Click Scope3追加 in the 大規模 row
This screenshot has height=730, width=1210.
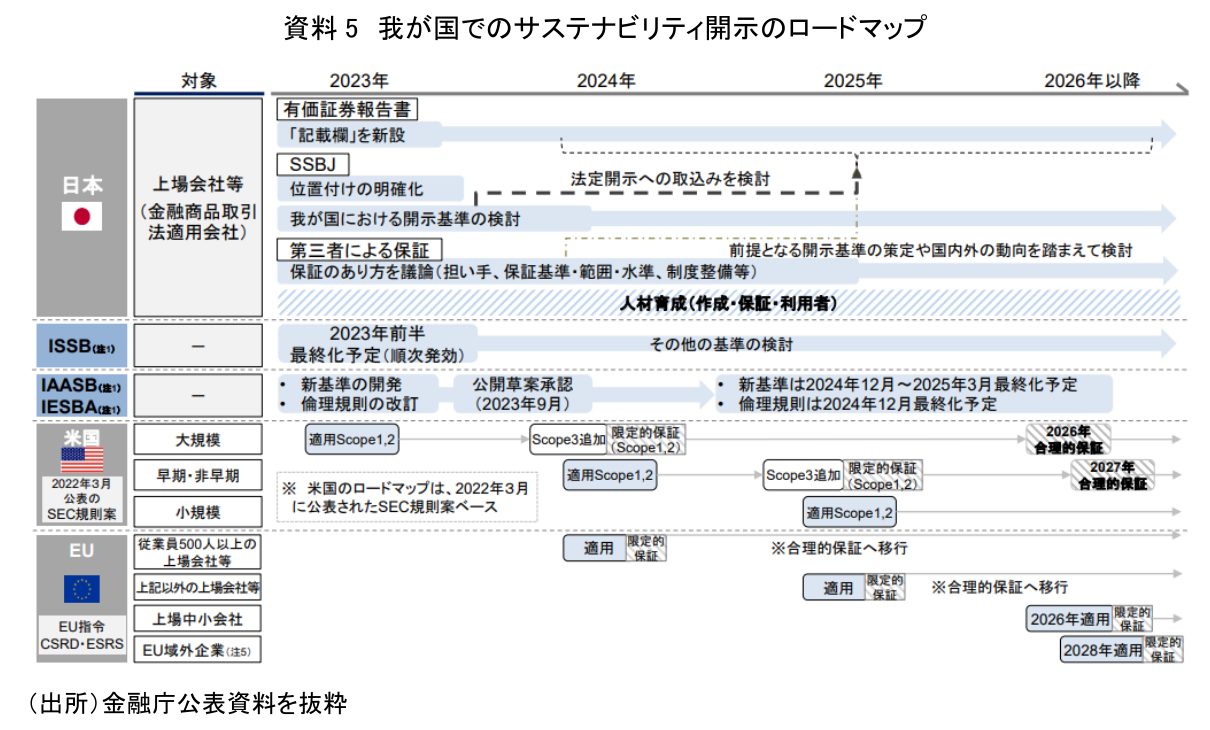[x=568, y=439]
